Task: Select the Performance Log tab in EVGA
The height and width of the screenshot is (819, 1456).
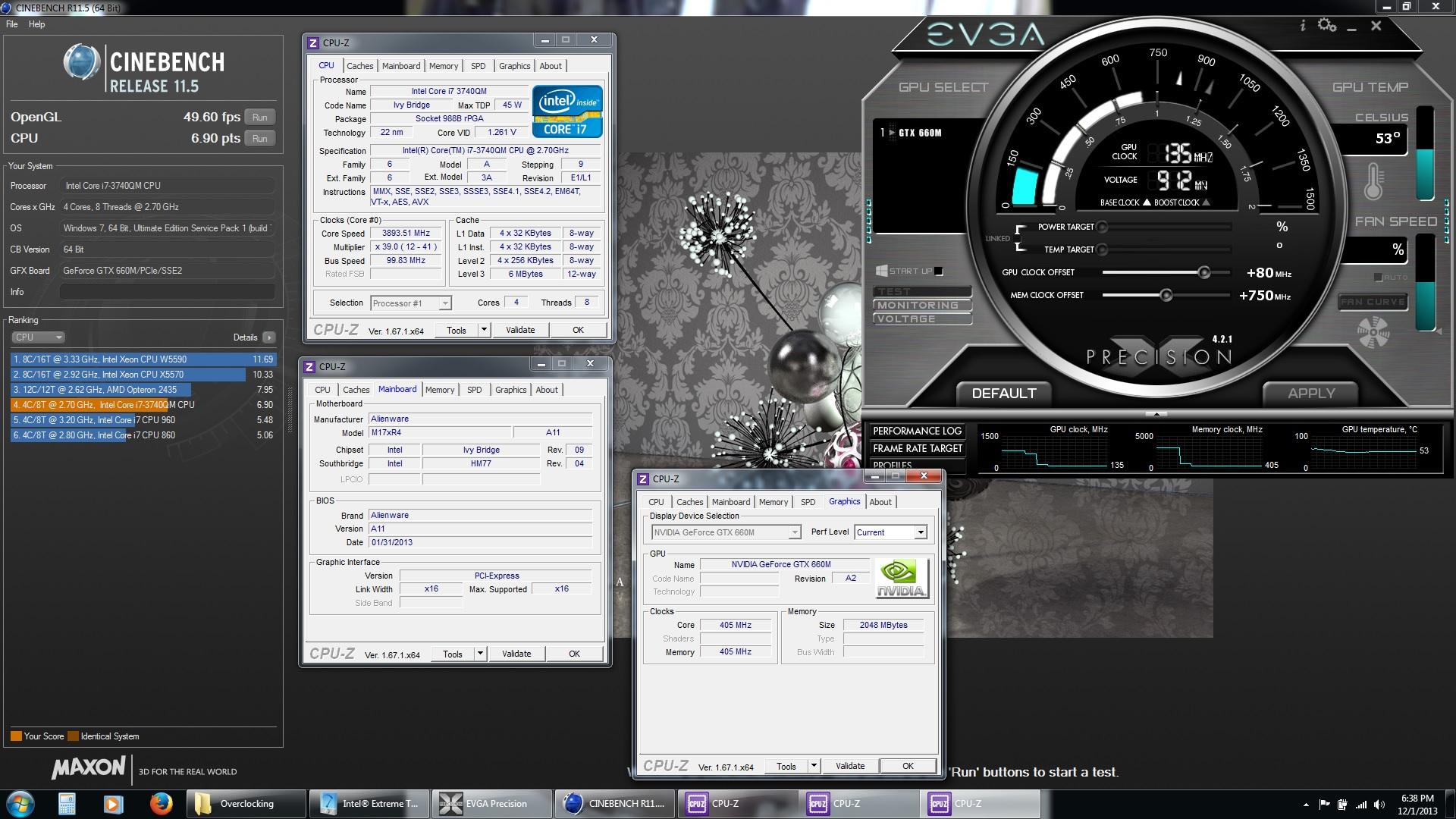Action: 918,431
